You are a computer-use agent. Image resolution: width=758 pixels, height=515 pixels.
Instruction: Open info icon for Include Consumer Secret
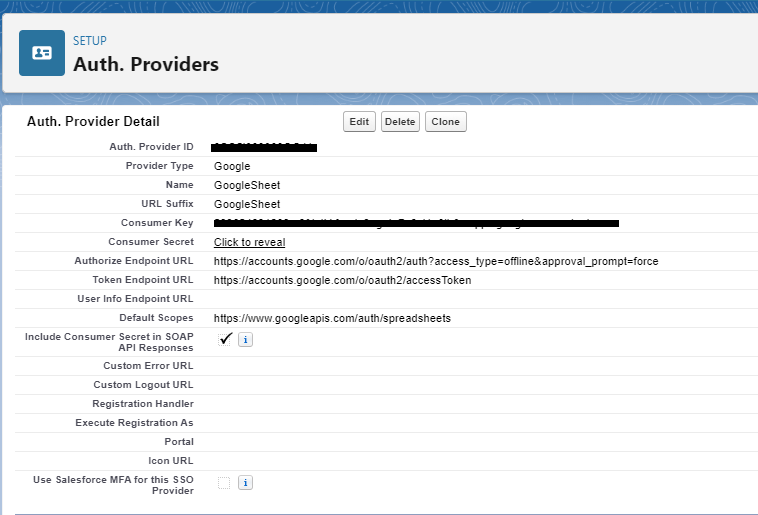coord(246,339)
